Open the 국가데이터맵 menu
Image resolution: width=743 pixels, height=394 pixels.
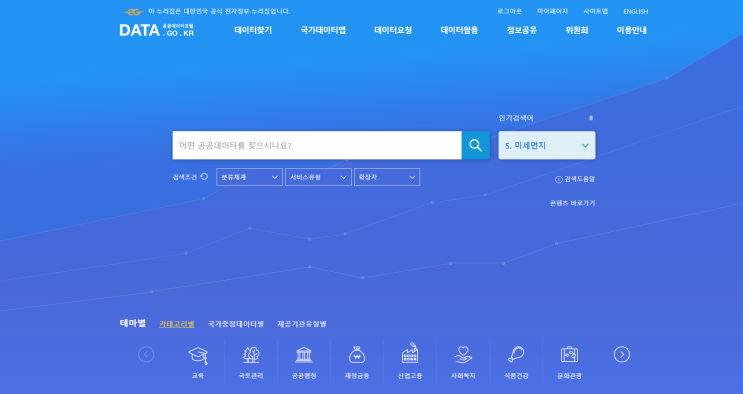[x=323, y=30]
